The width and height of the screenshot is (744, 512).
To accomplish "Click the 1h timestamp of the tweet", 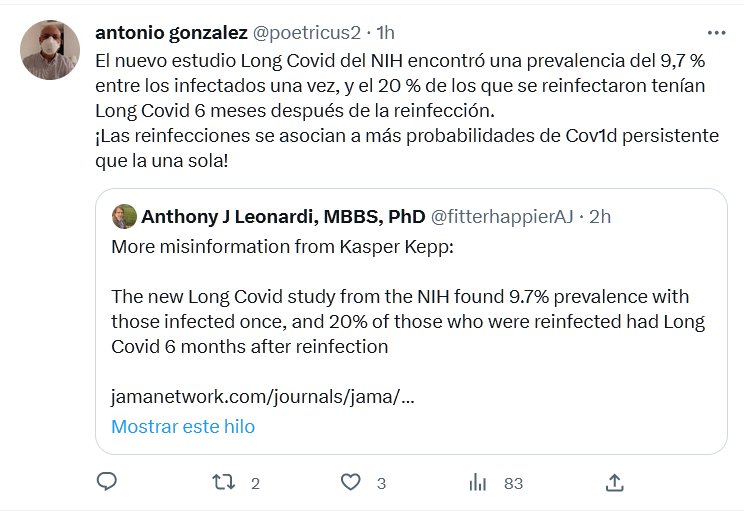I will click(x=385, y=33).
